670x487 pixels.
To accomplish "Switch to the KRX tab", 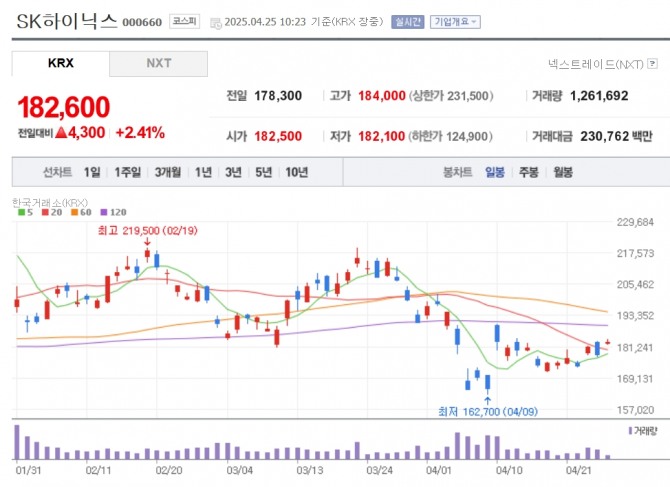I will coord(61,63).
